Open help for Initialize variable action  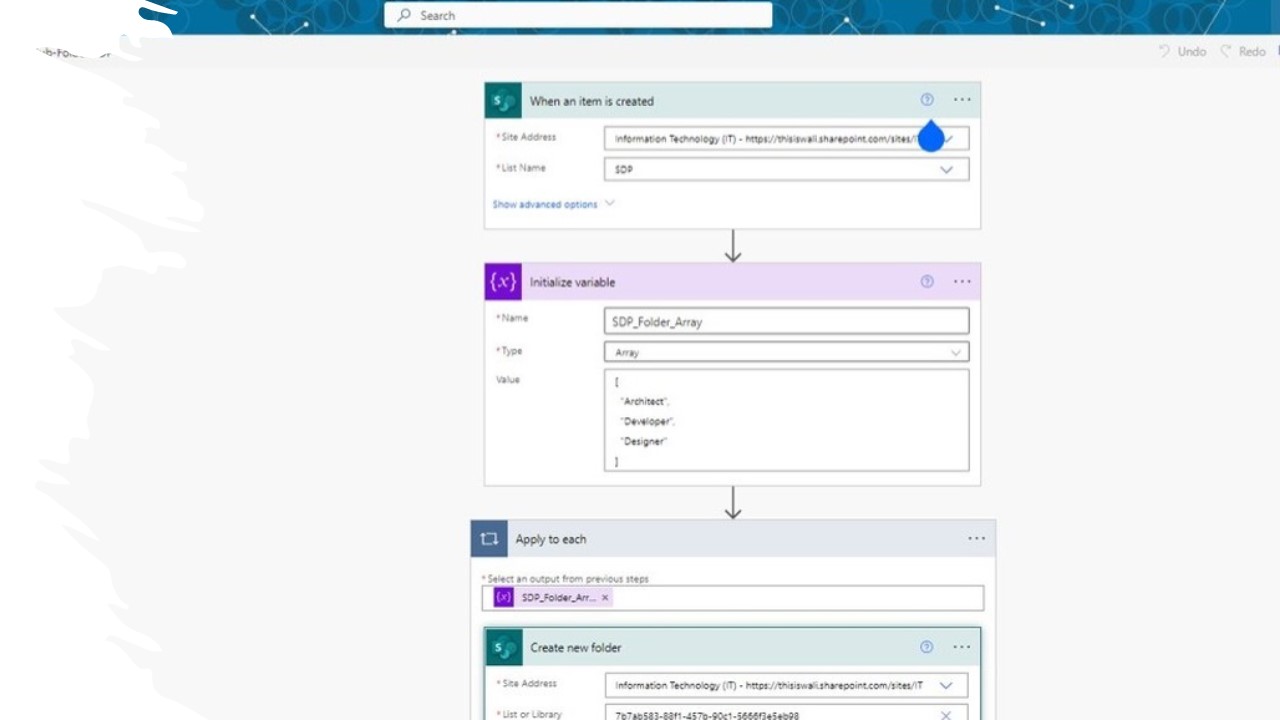[927, 282]
